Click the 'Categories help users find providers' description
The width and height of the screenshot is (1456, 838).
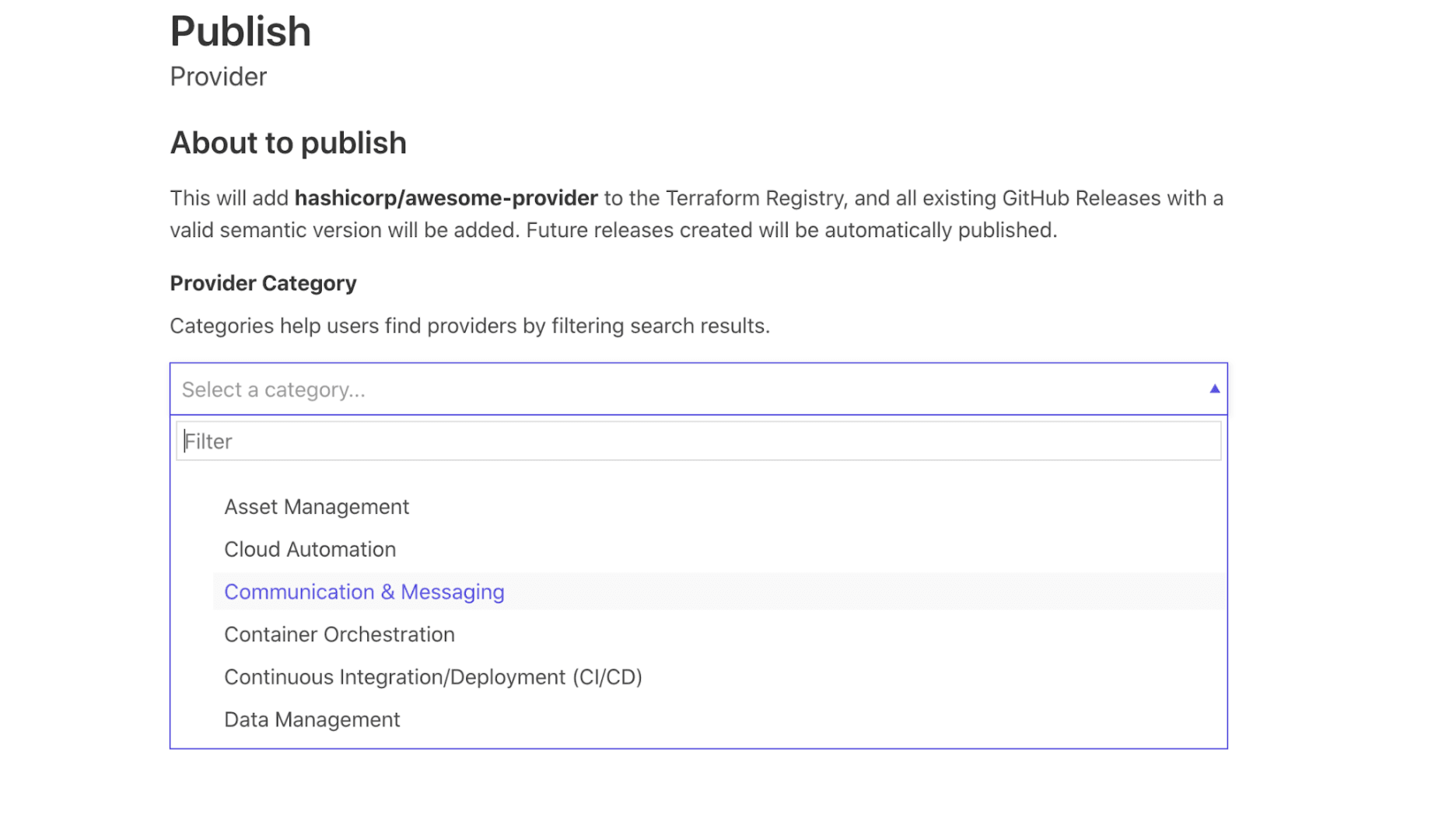click(x=469, y=326)
